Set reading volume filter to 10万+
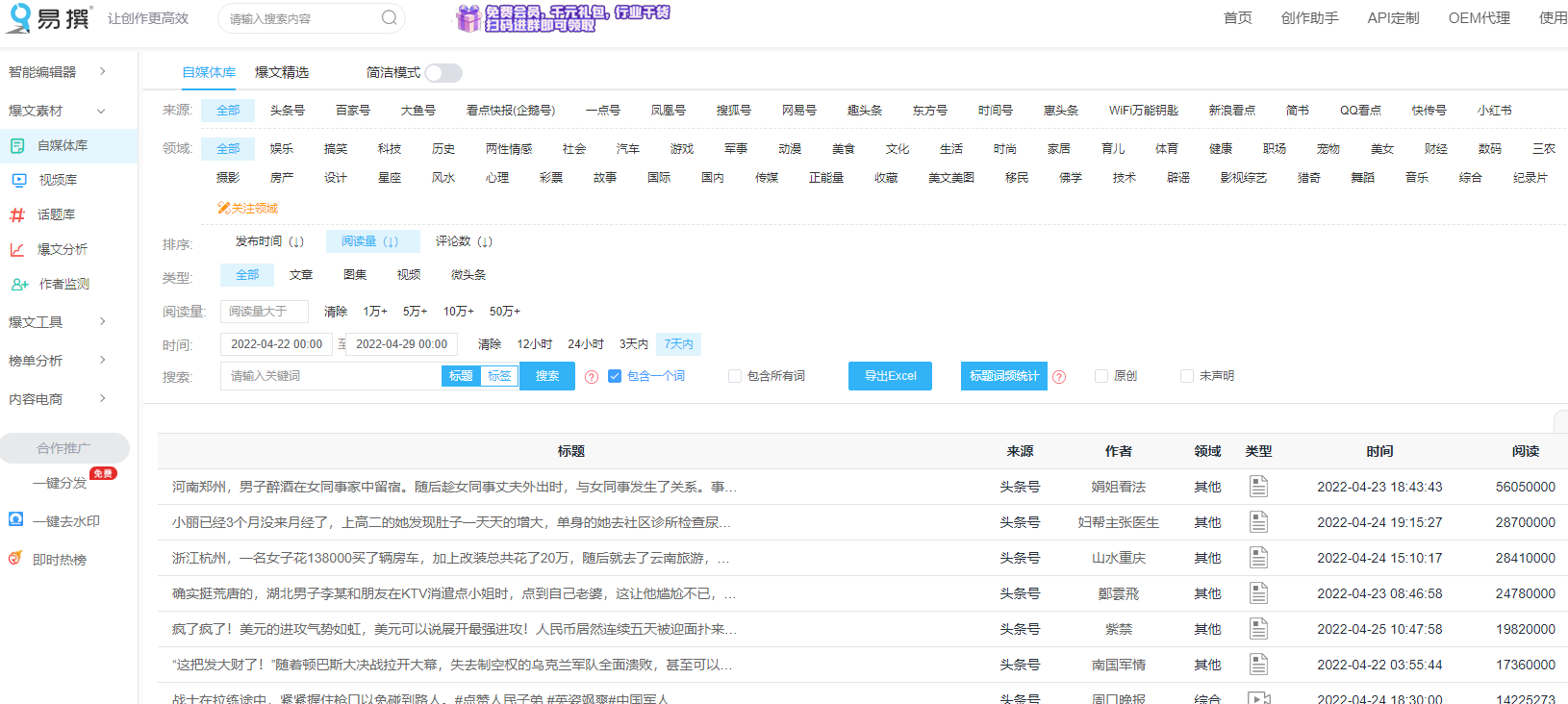Viewport: 1568px width, 704px height. tap(459, 312)
